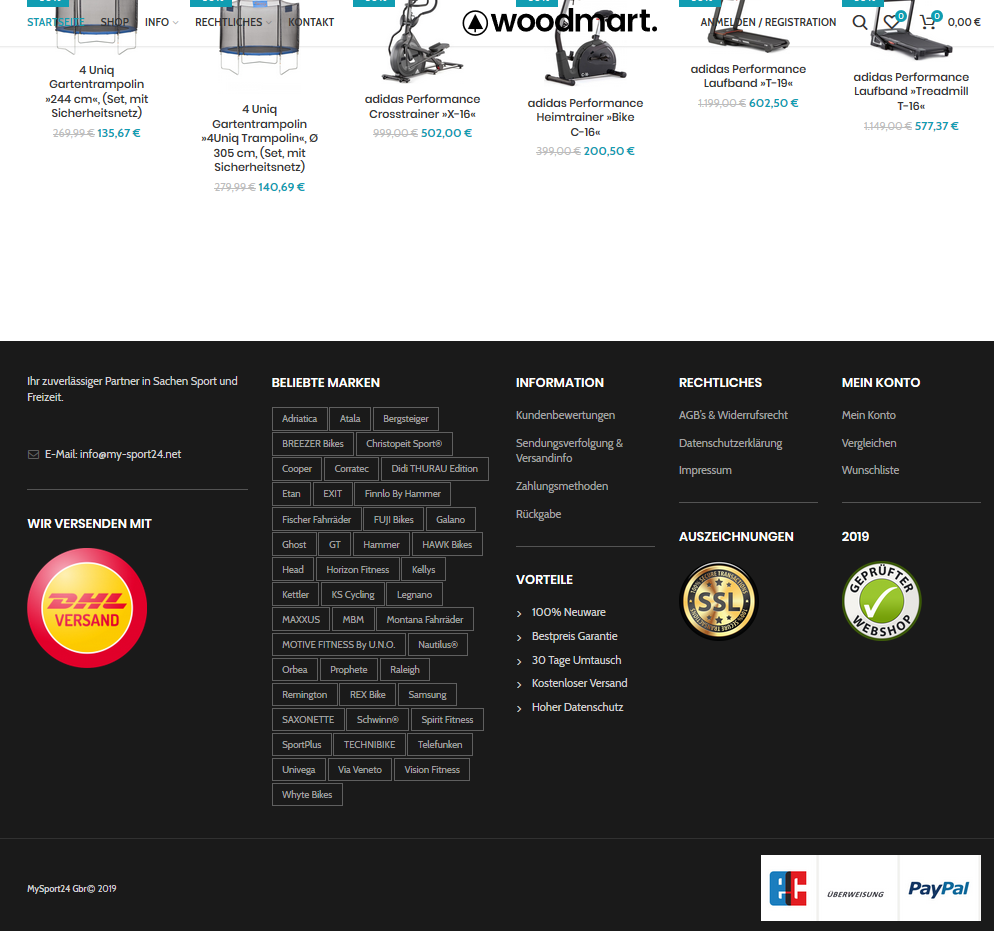This screenshot has width=994, height=931.
Task: Select the MAXXUS brand tag
Action: pyautogui.click(x=301, y=620)
